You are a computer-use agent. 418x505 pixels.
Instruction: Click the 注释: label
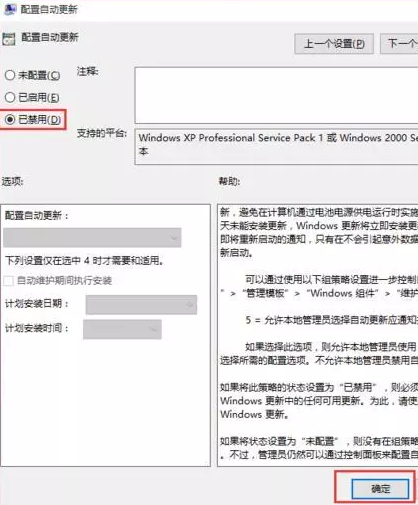(x=87, y=71)
